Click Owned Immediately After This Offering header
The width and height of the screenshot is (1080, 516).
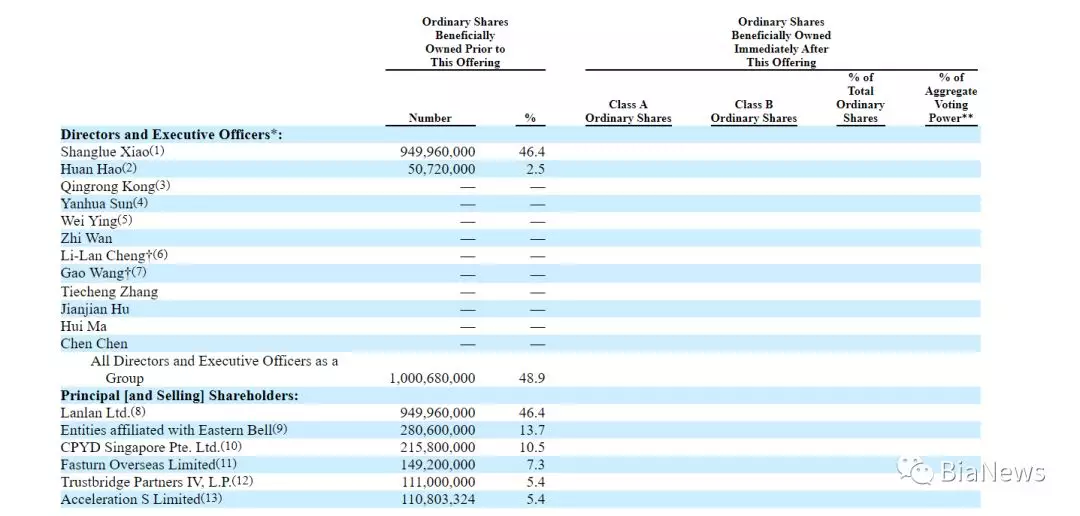tap(781, 42)
